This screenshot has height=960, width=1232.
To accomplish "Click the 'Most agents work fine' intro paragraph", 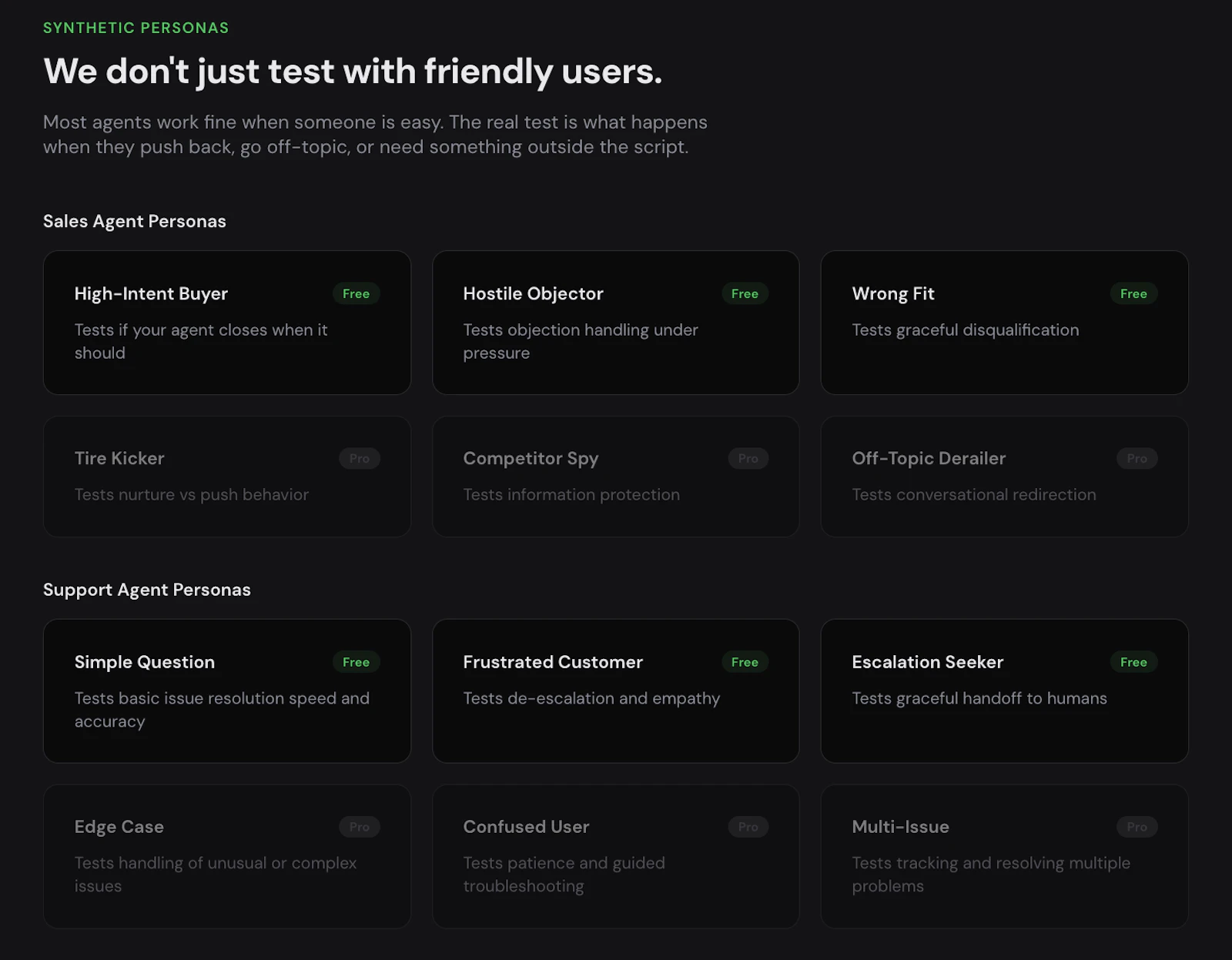I will point(375,135).
